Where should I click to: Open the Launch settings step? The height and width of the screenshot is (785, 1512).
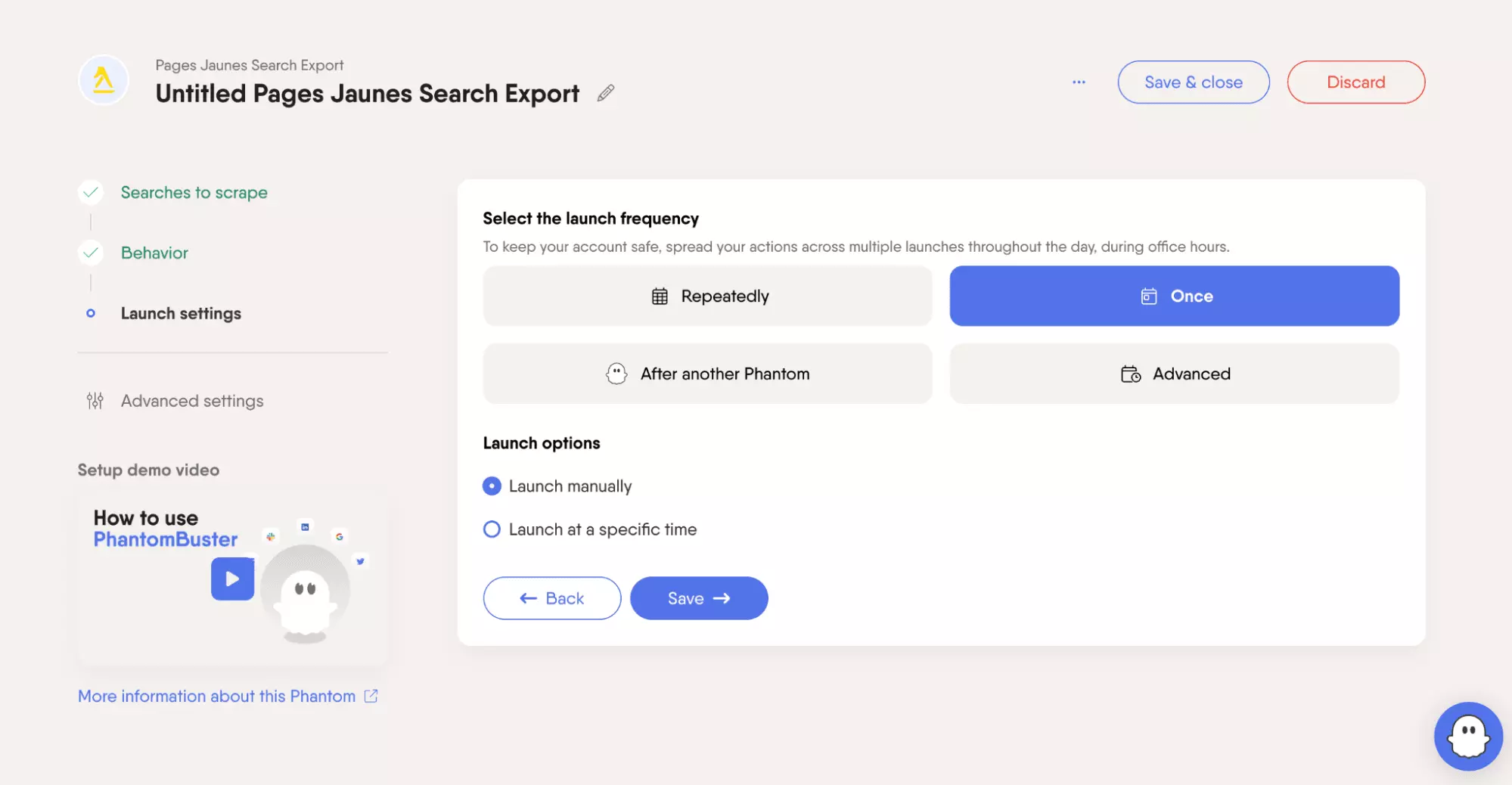coord(181,313)
